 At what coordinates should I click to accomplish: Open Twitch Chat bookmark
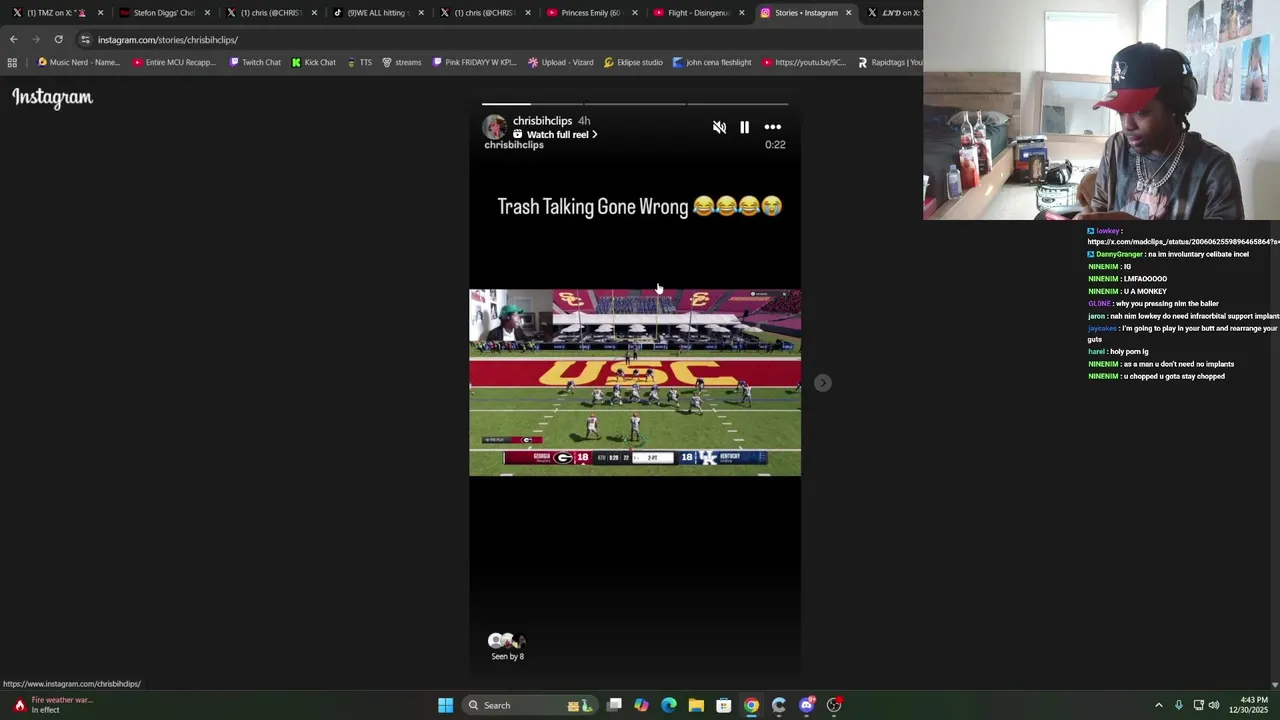point(255,62)
